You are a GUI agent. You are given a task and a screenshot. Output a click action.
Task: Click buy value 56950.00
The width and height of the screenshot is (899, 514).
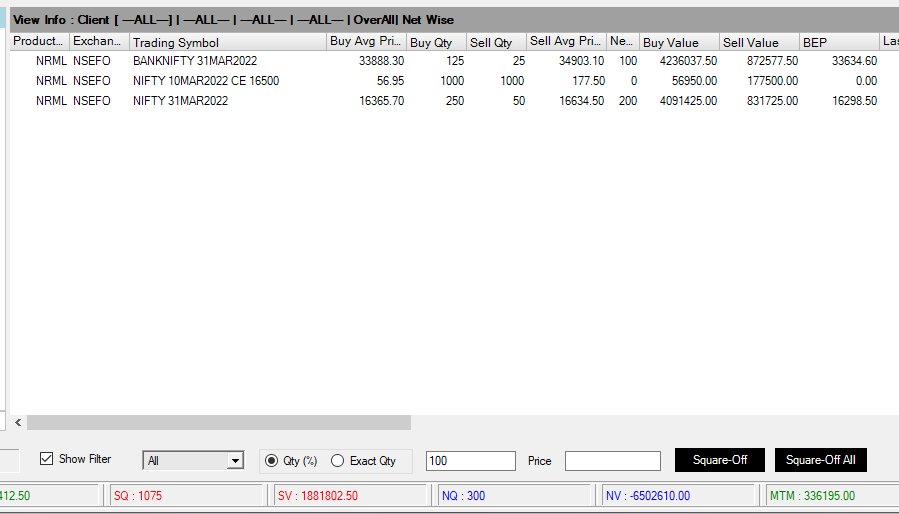click(694, 81)
